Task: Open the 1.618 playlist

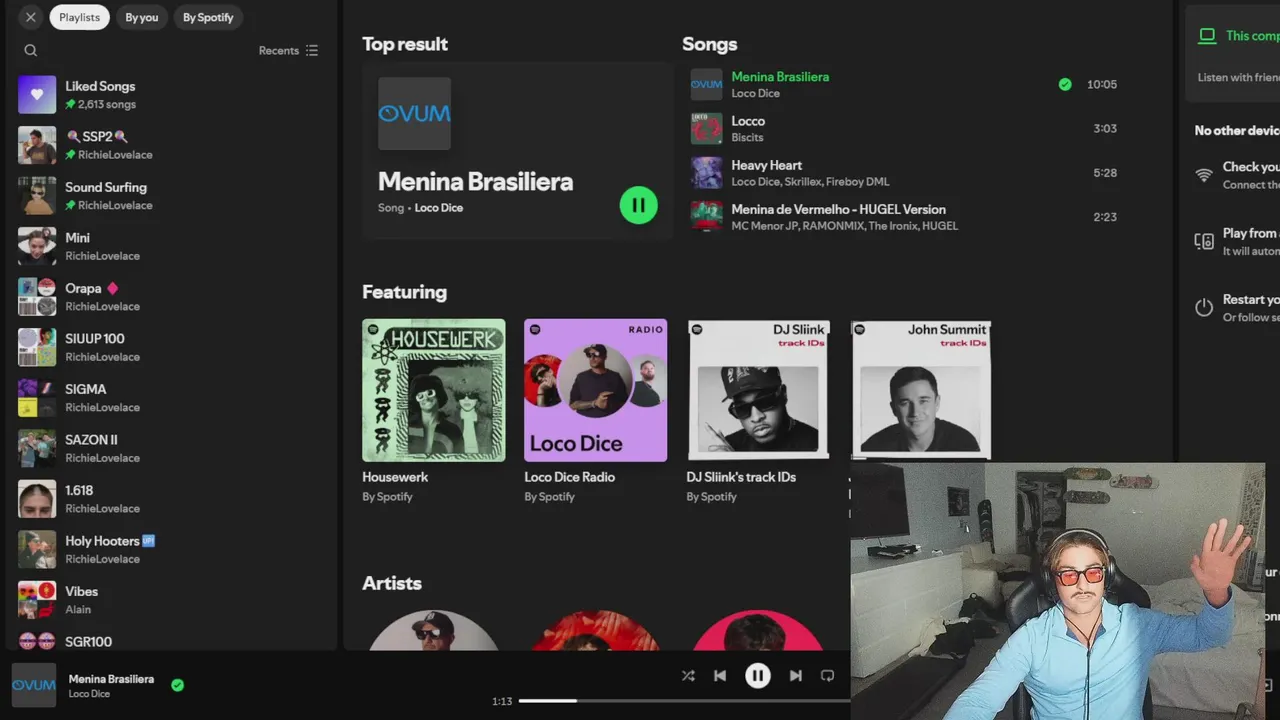Action: (x=170, y=499)
